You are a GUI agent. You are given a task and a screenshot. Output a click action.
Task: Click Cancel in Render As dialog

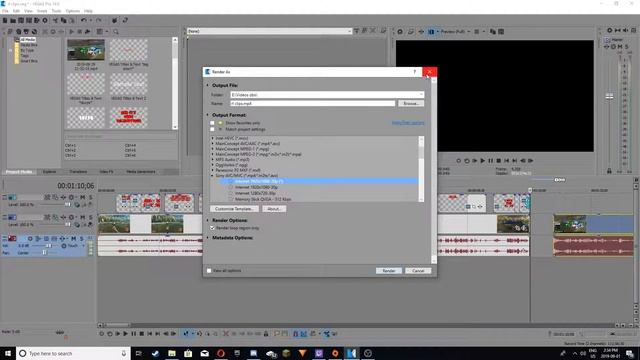[x=418, y=271]
